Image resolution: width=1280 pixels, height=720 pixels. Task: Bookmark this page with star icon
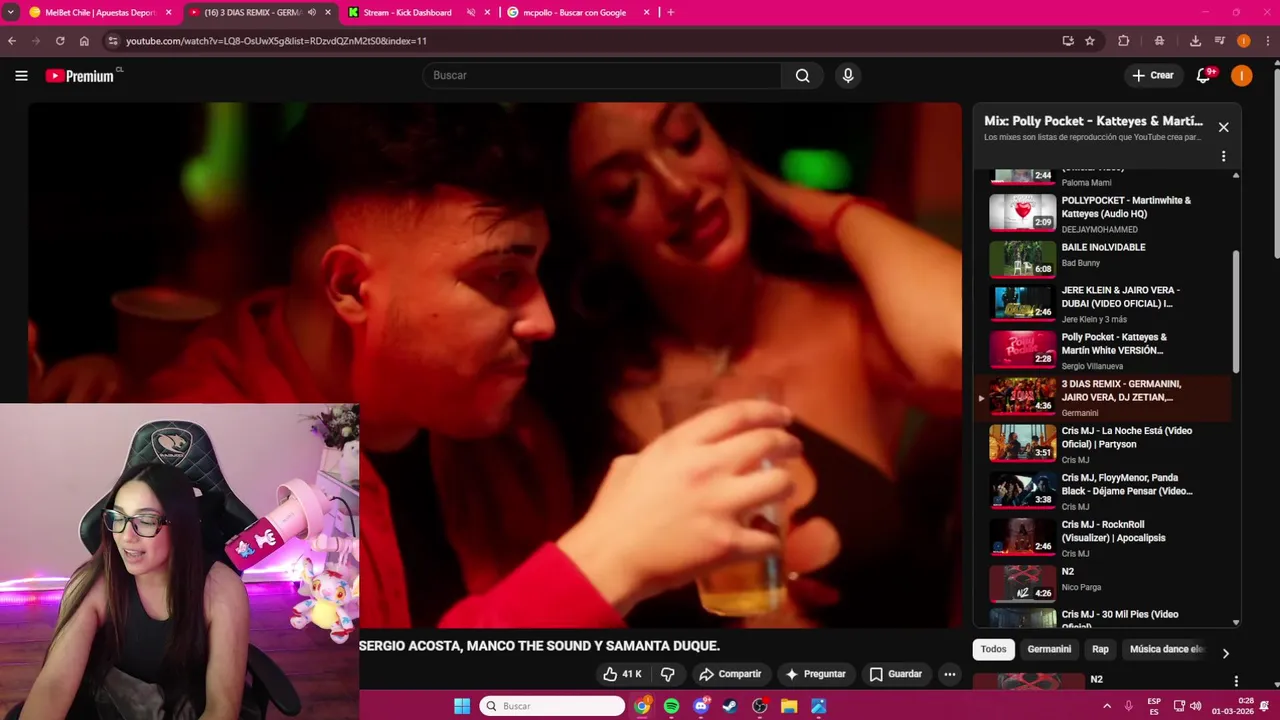(x=1090, y=41)
